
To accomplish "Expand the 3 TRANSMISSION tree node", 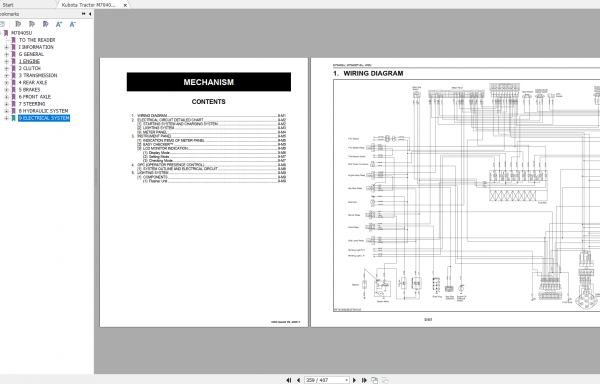I will click(x=6, y=75).
